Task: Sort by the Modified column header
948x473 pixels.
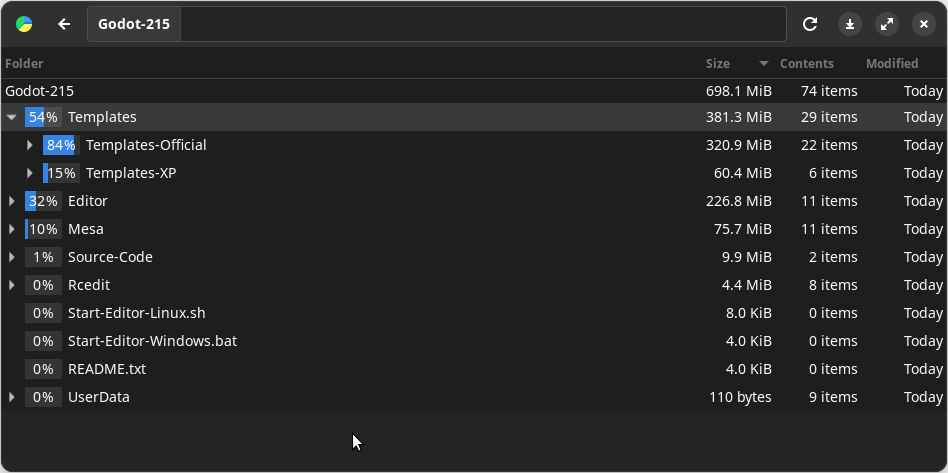Action: coord(892,64)
